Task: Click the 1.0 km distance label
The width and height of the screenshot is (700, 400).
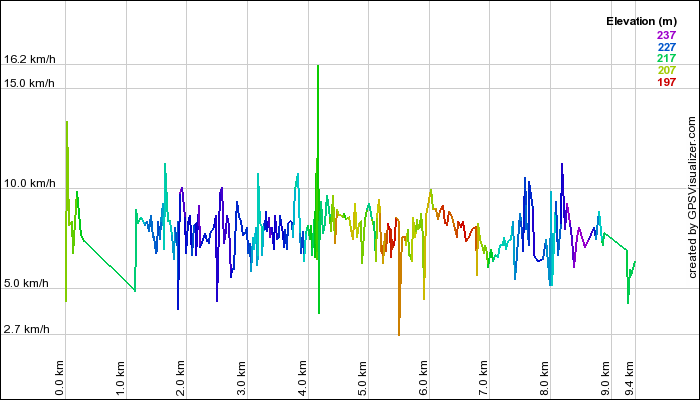Action: tap(120, 378)
